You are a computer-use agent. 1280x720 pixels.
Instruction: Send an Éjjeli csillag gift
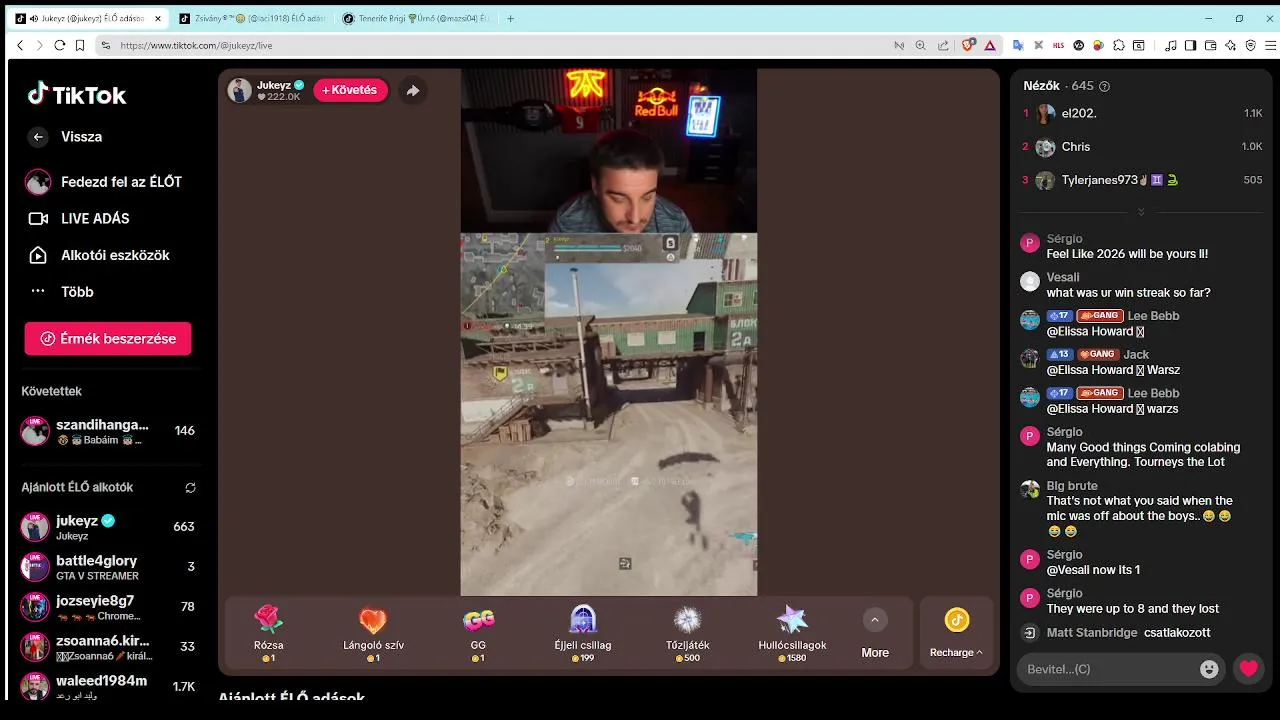583,633
